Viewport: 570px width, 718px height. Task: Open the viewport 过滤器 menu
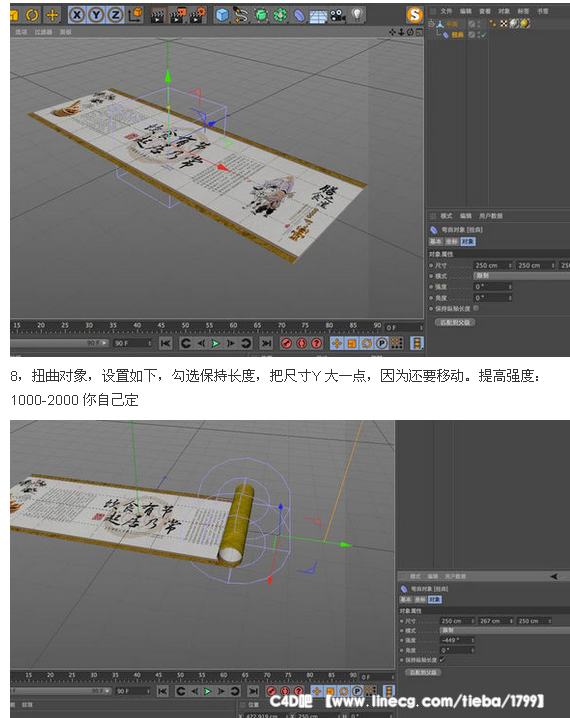(x=43, y=32)
